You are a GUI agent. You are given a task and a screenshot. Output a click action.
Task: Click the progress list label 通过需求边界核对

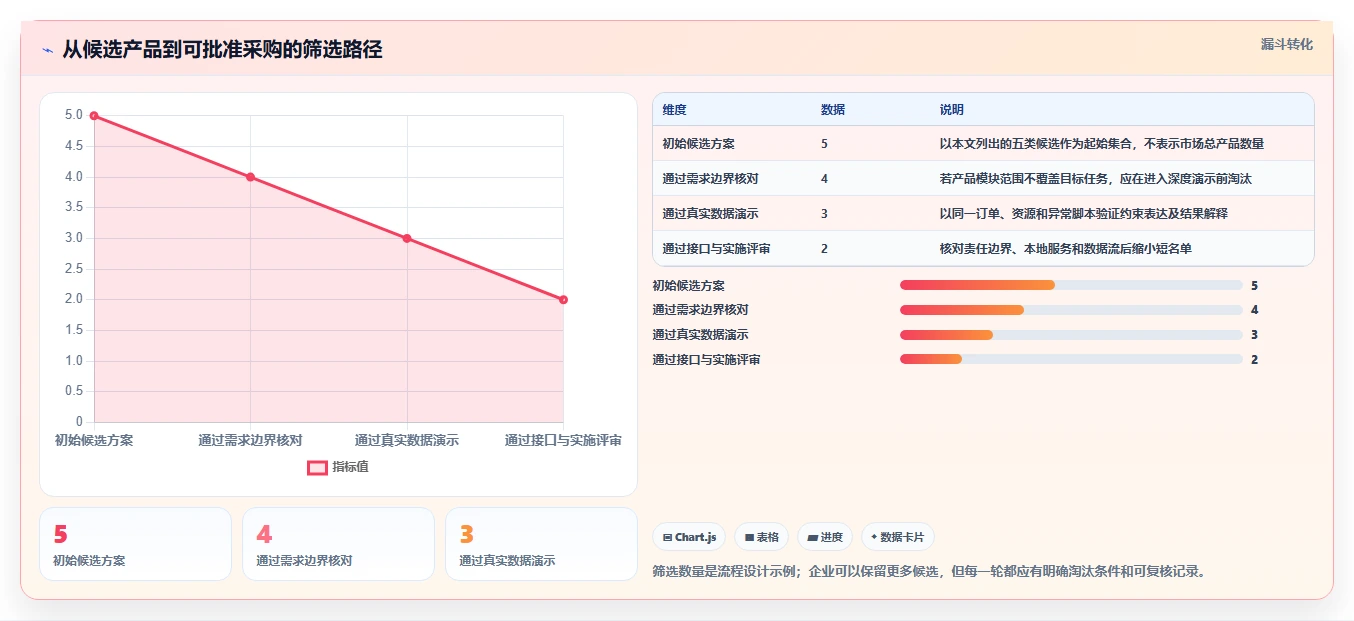pos(701,310)
